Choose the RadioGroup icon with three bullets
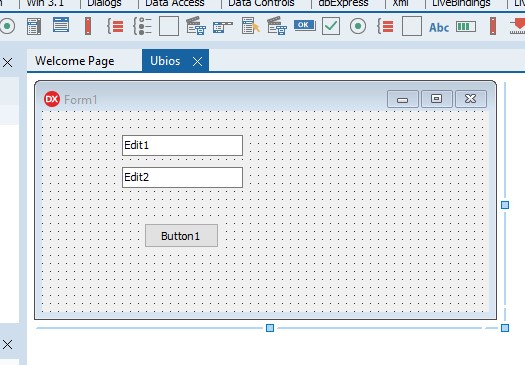525x365 pixels. [x=142, y=26]
